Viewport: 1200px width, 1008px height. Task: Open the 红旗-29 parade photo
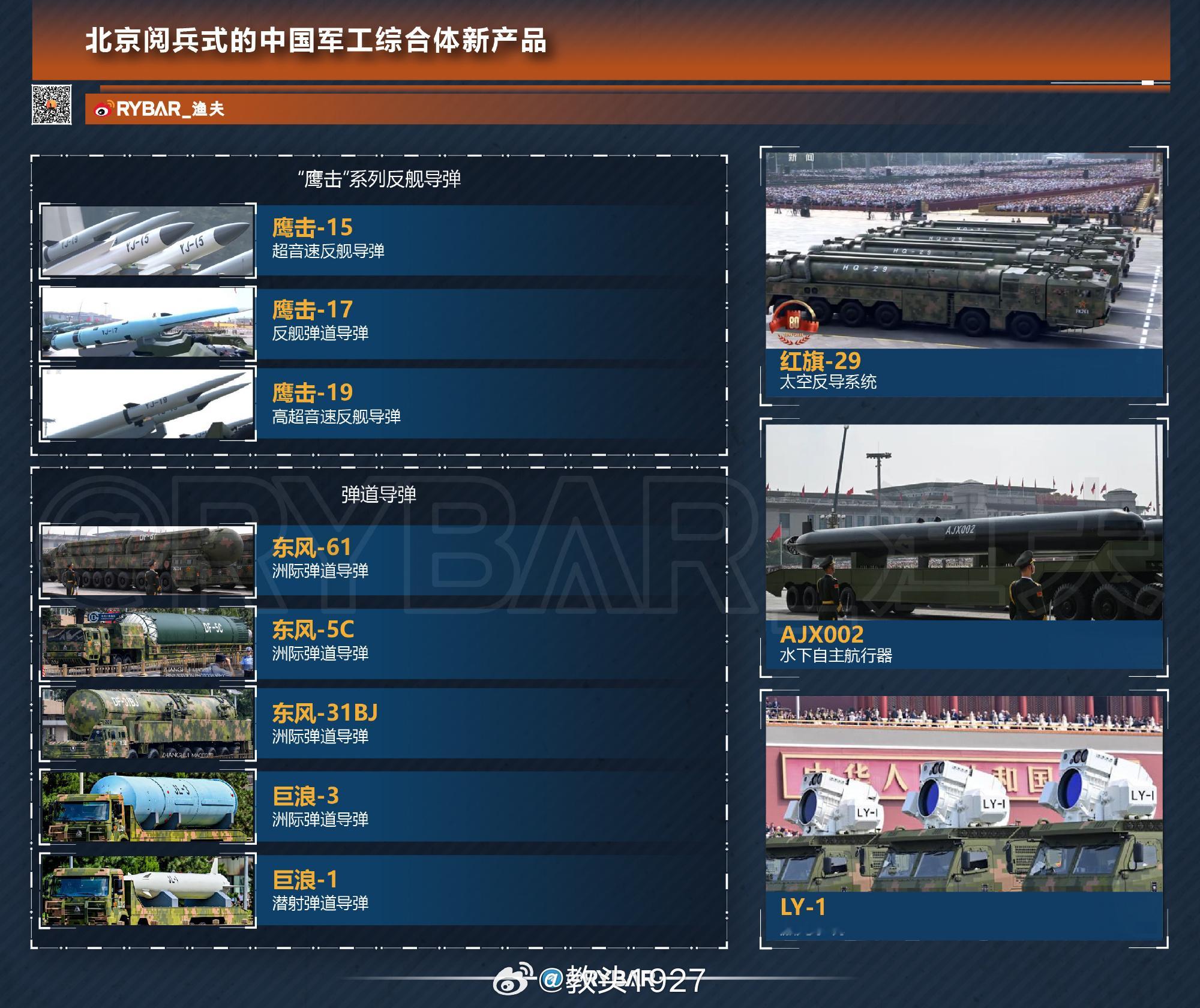tap(964, 250)
